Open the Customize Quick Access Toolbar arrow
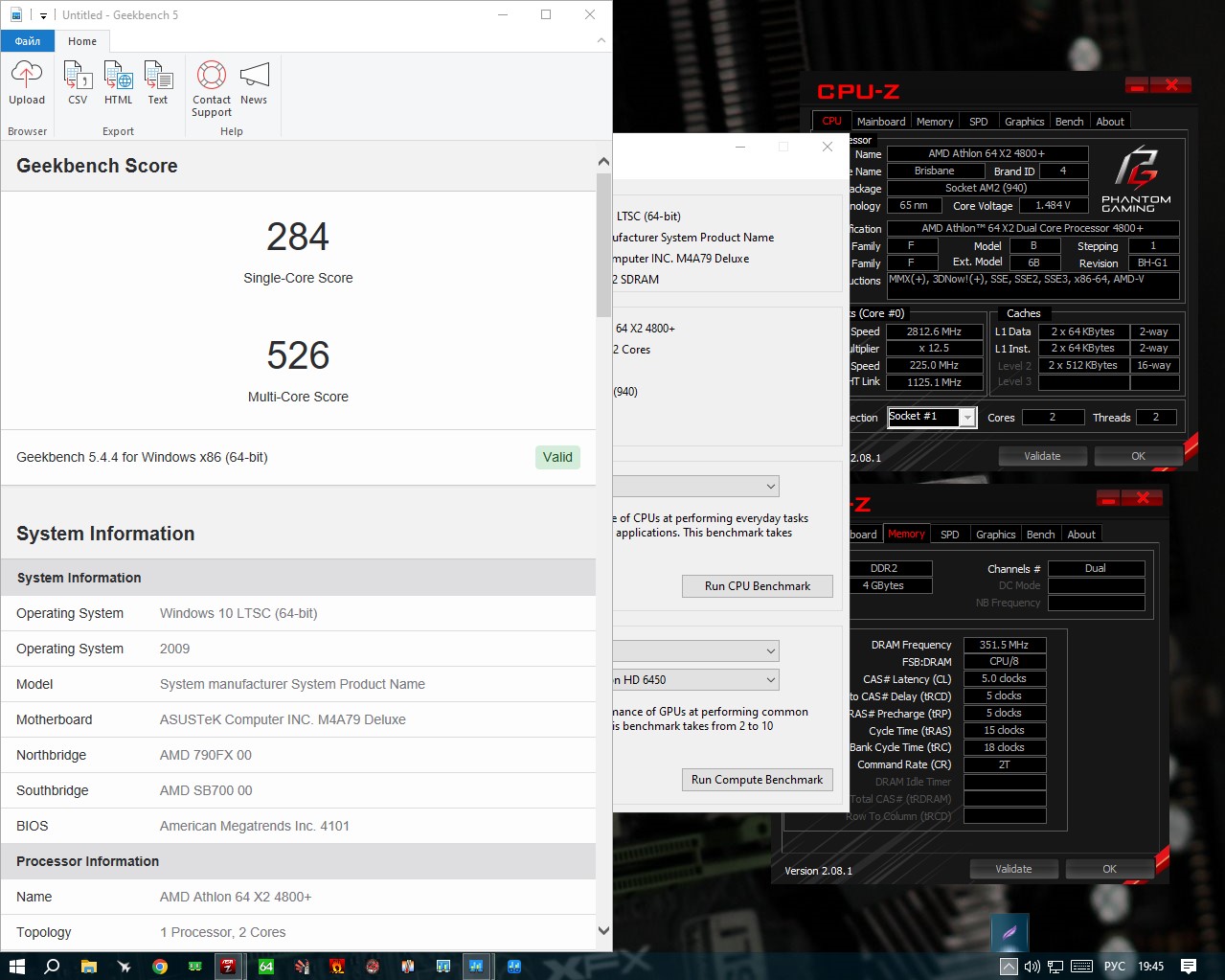1225x980 pixels. tap(43, 15)
